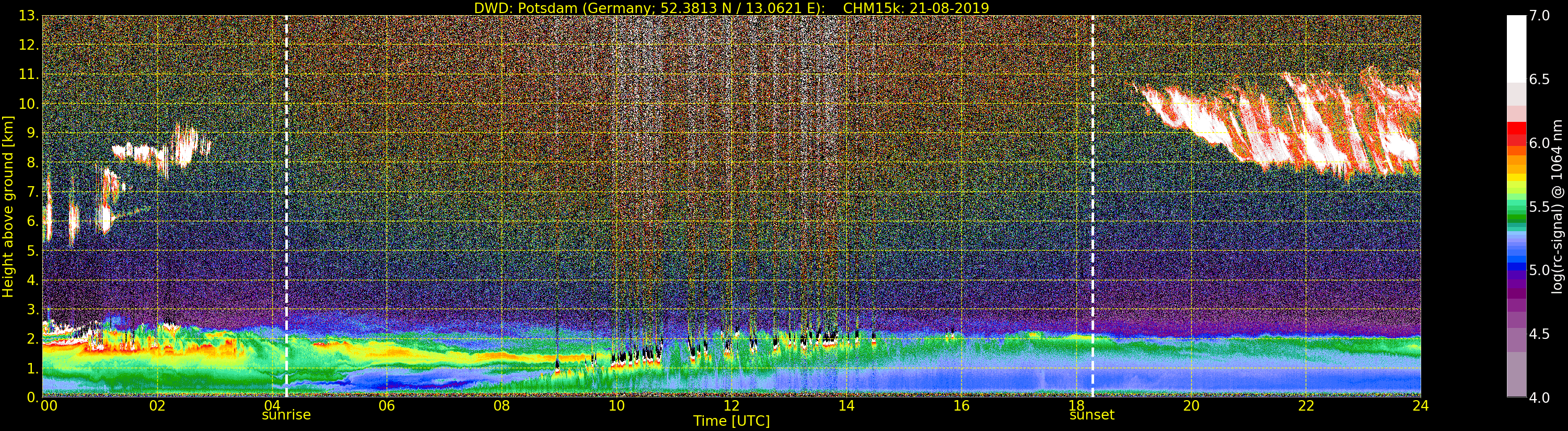Click the "22" time axis tick label
Viewport: 1568px width, 431px height.
1306,406
